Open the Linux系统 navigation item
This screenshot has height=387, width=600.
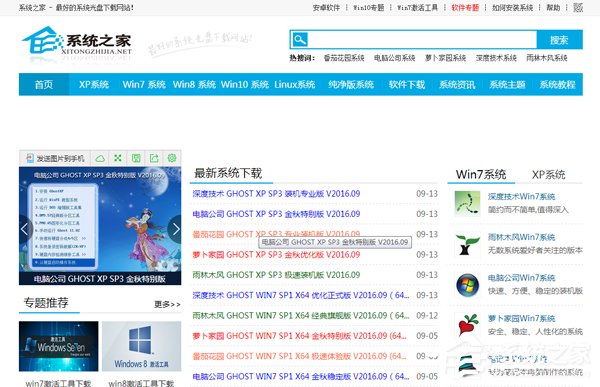[x=295, y=84]
